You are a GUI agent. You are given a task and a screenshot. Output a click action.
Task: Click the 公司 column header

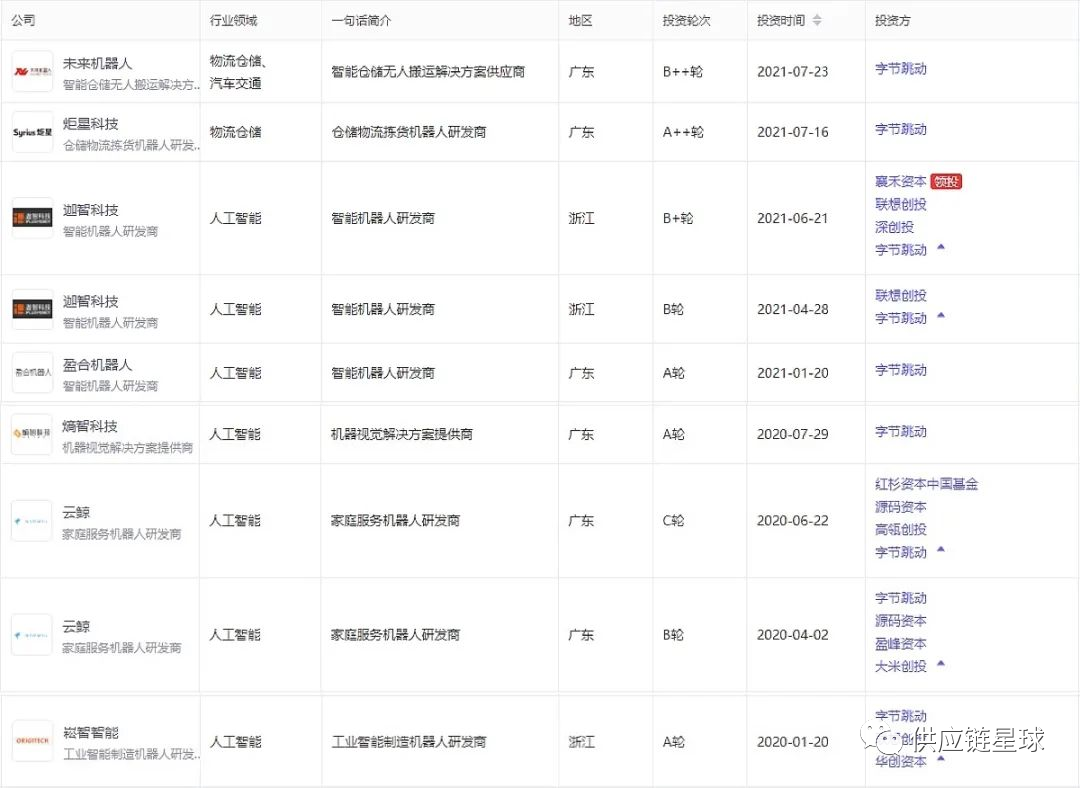(x=23, y=20)
